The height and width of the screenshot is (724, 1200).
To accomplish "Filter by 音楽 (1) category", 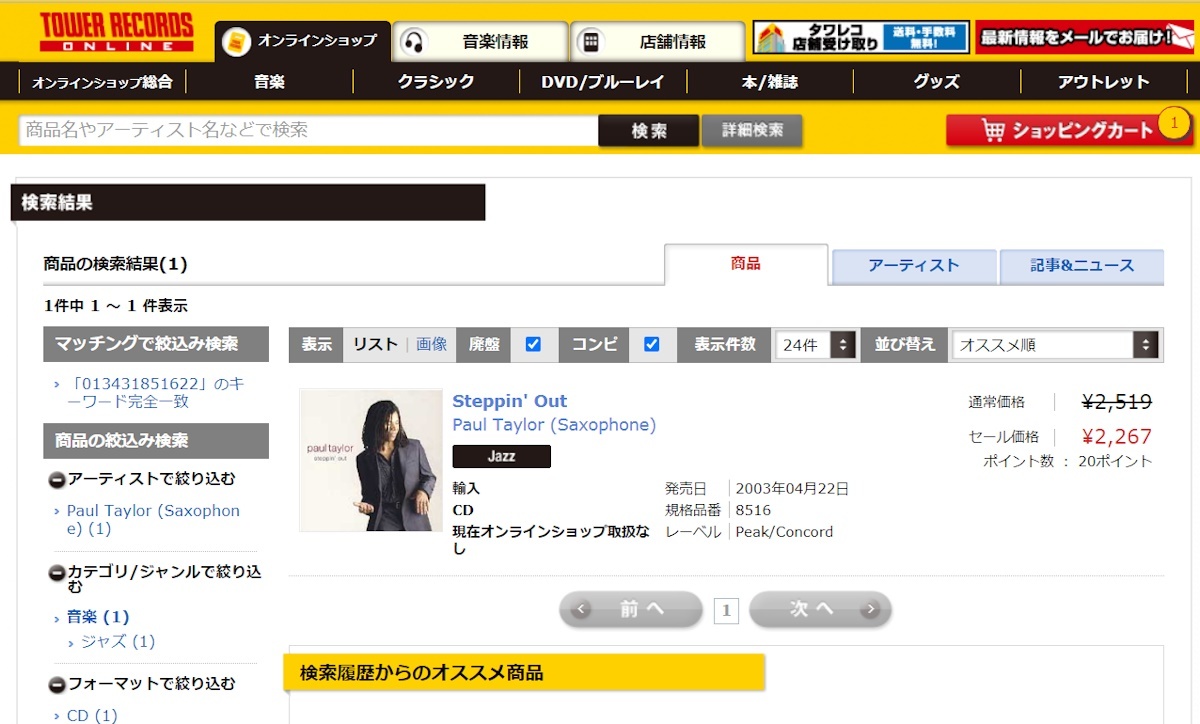I will tap(98, 617).
